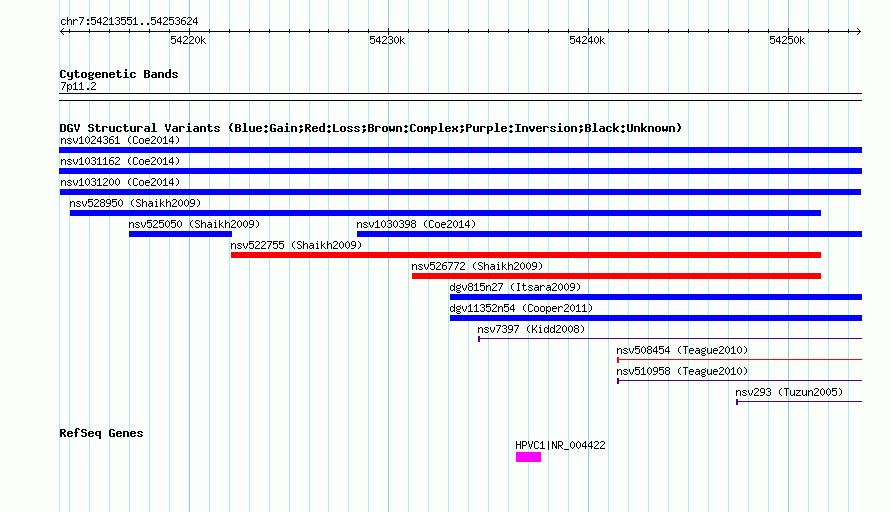Click the ruler's left arrow end
This screenshot has width=890, height=512.
[x=62, y=32]
